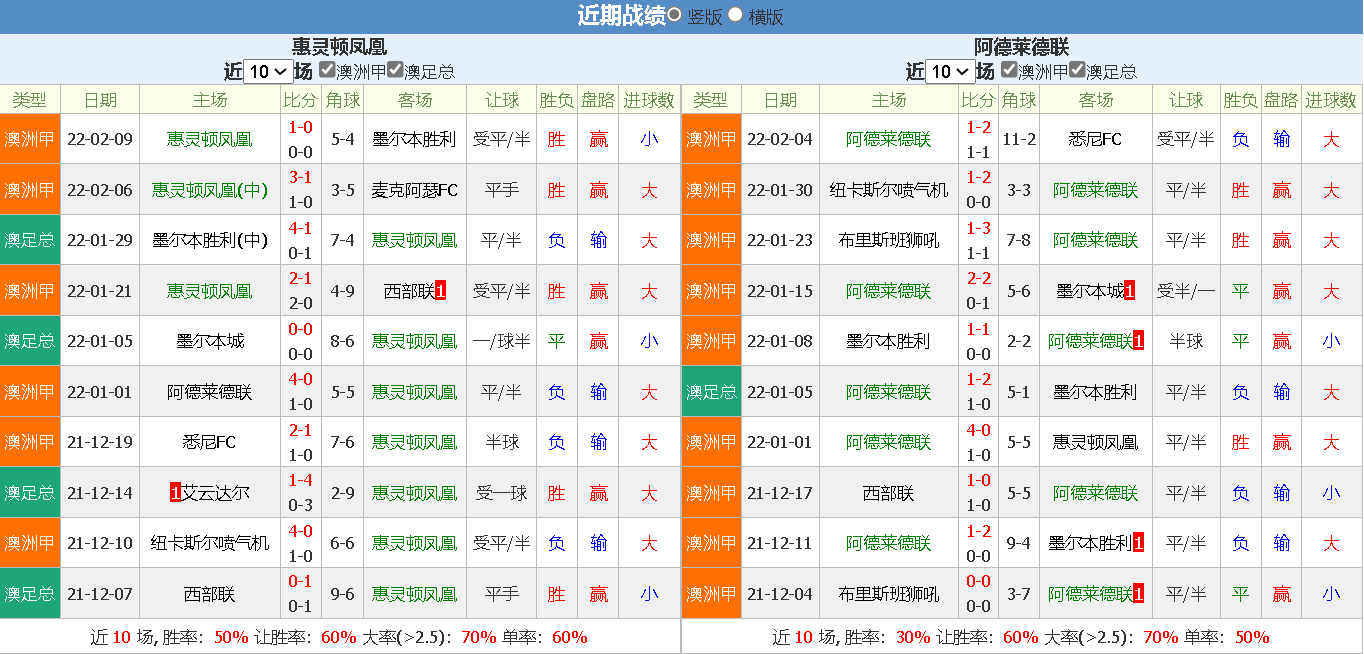Toggle 澳洲甲 checkbox under 阿德莱德联 heading

1009,70
